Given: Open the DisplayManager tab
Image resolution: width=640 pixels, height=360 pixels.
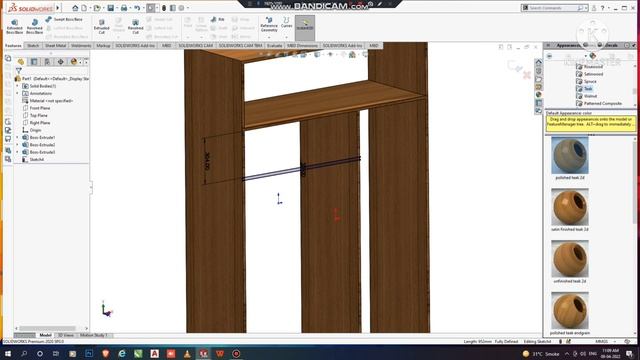Looking at the screenshot, I should 73,62.
